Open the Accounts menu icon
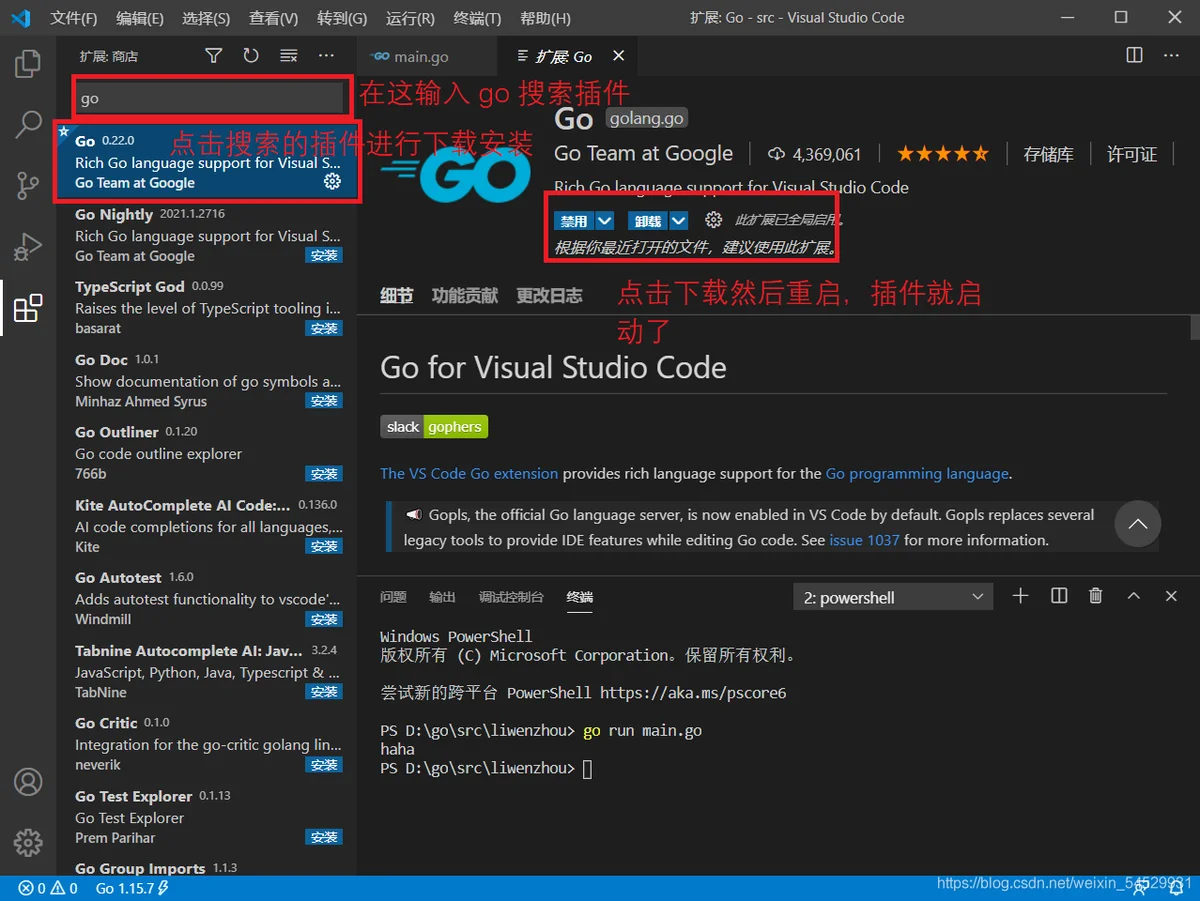The image size is (1200, 901). tap(28, 781)
